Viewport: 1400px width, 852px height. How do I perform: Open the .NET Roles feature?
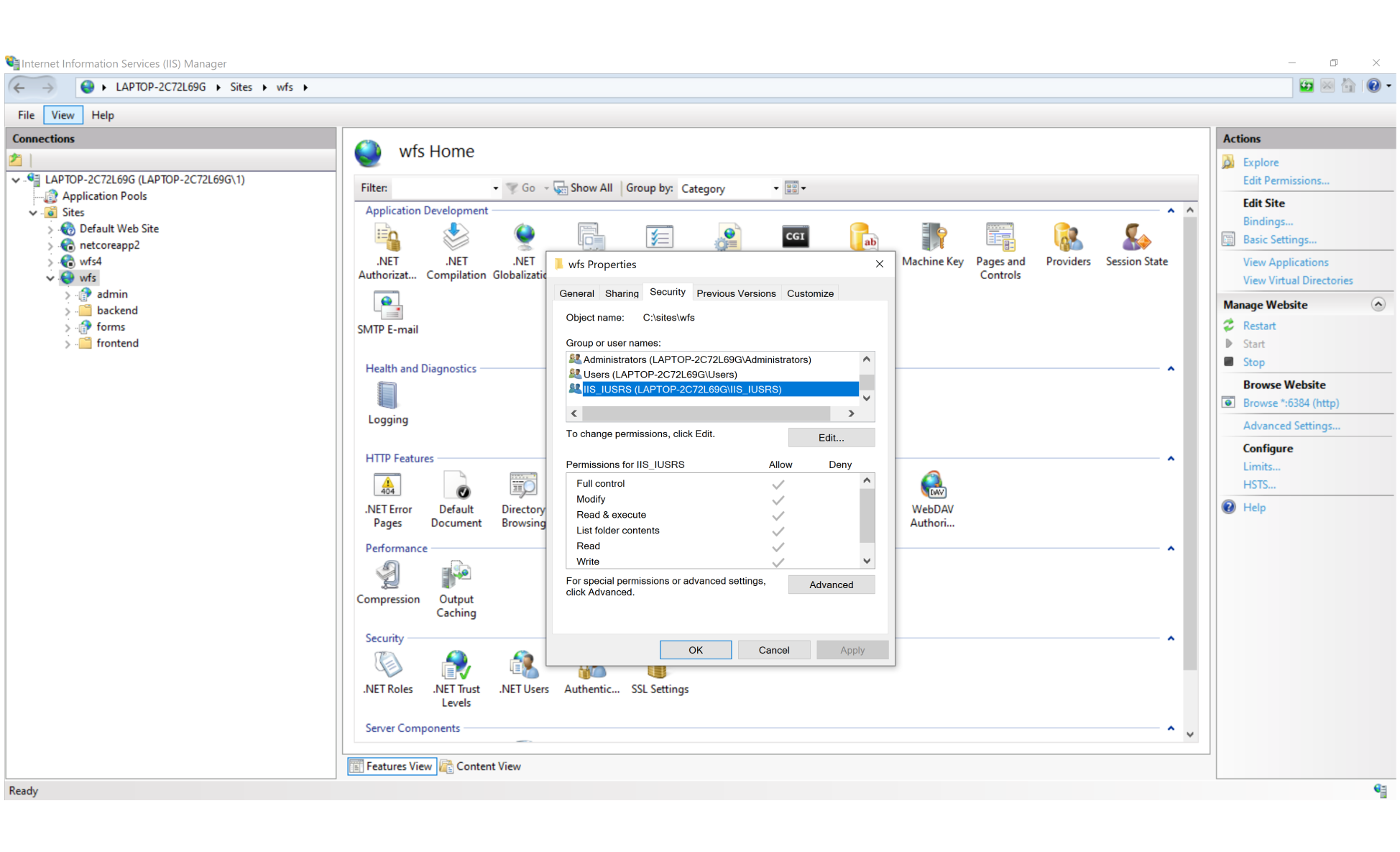[x=387, y=673]
